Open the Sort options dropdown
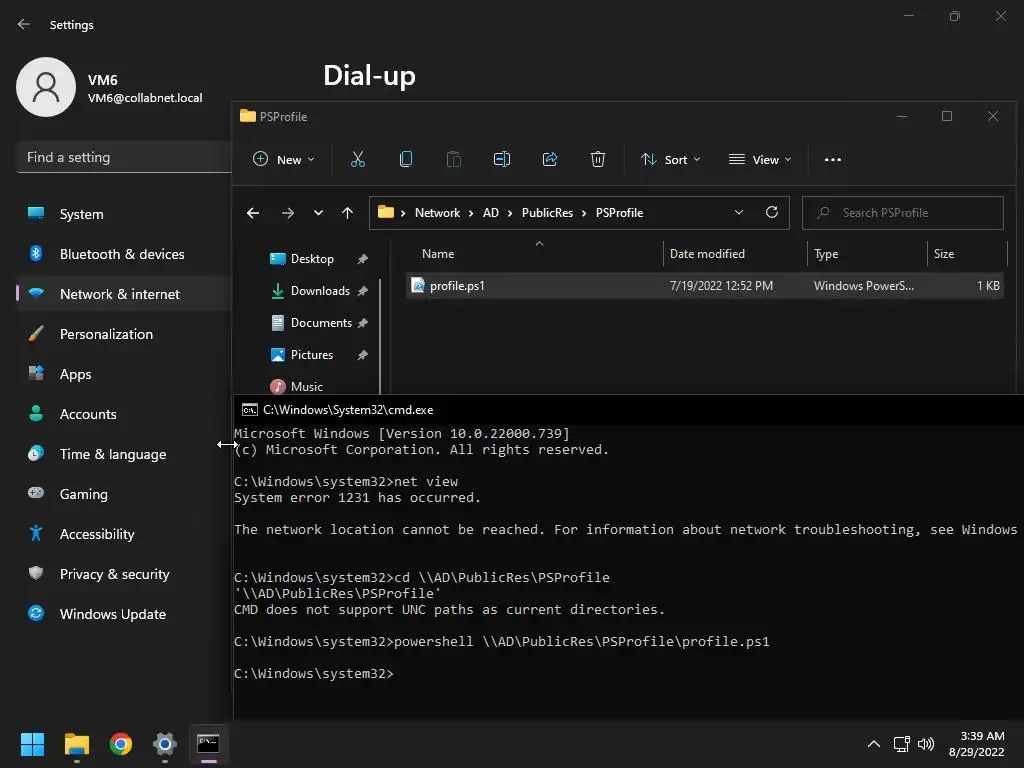Screen dimensions: 1024x768 (x=671, y=159)
